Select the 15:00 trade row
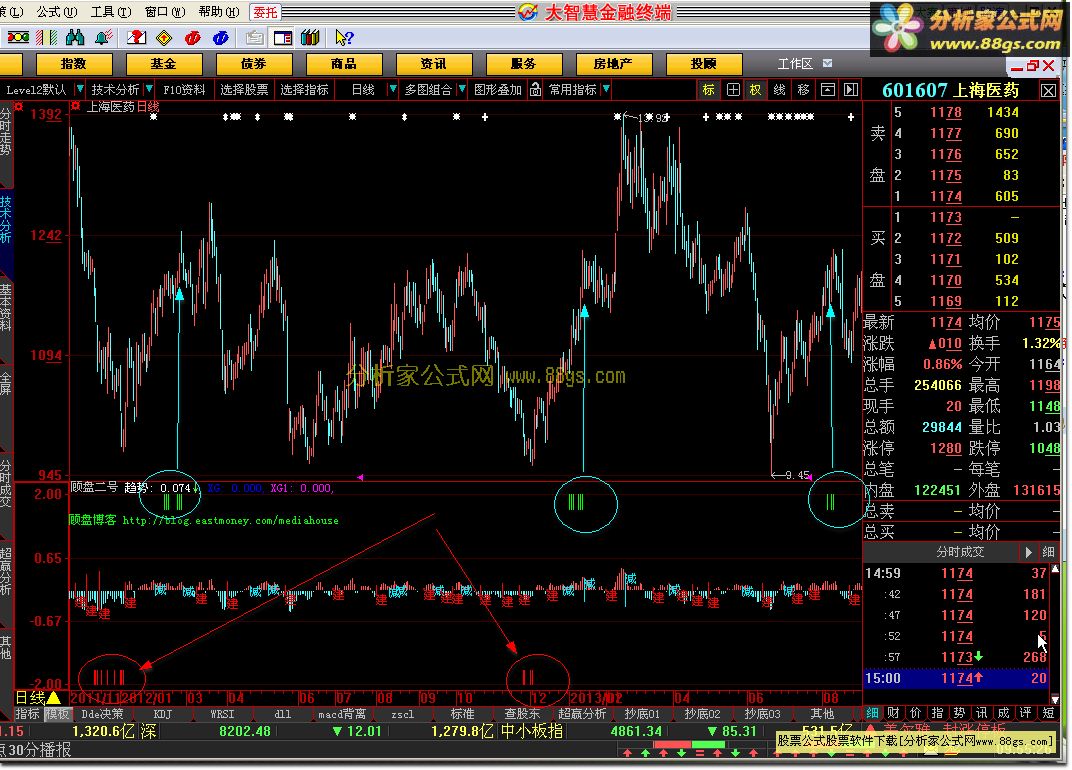The width and height of the screenshot is (1072, 770). [956, 678]
